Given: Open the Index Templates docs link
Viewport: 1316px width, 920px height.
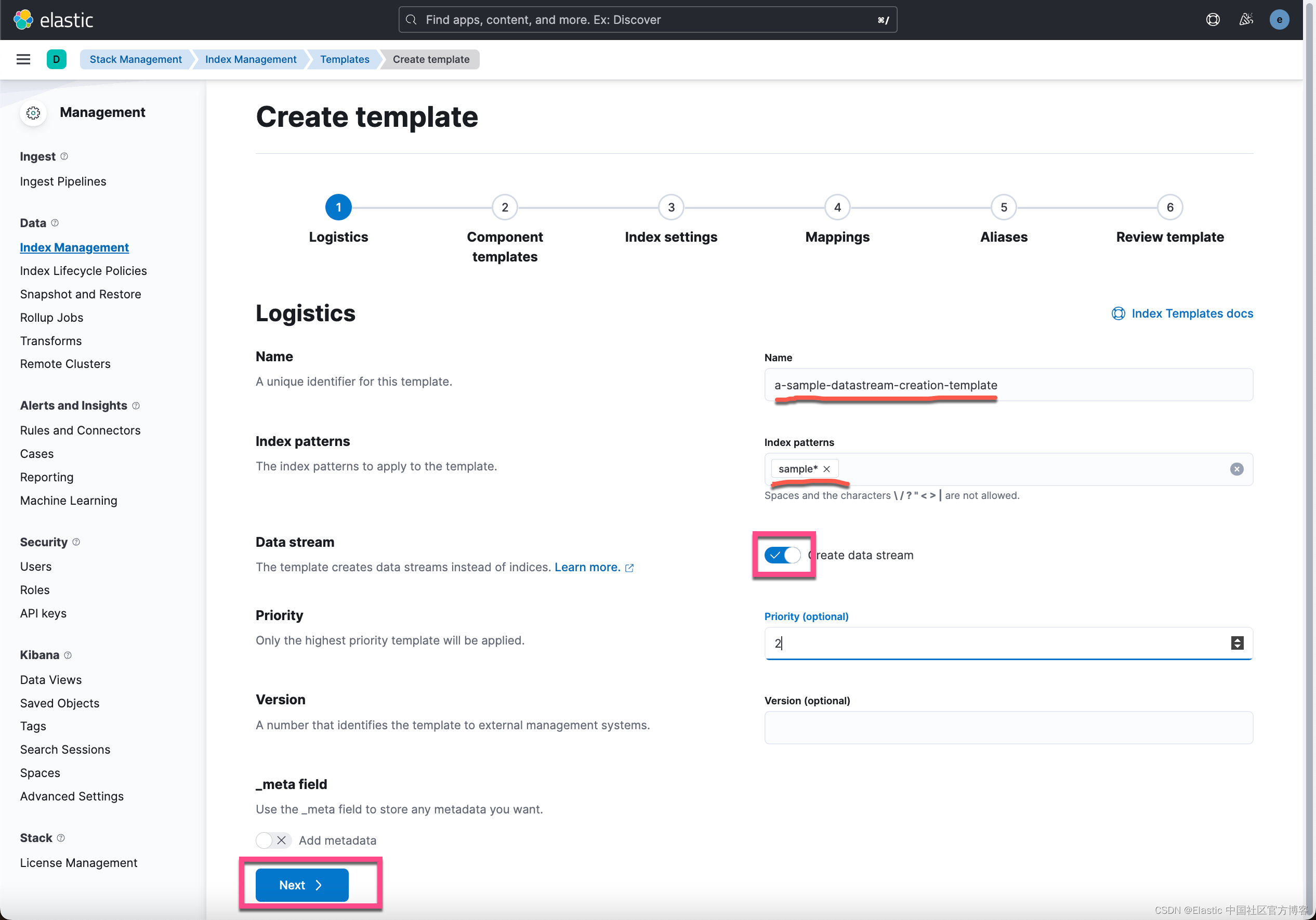Looking at the screenshot, I should pyautogui.click(x=1192, y=313).
